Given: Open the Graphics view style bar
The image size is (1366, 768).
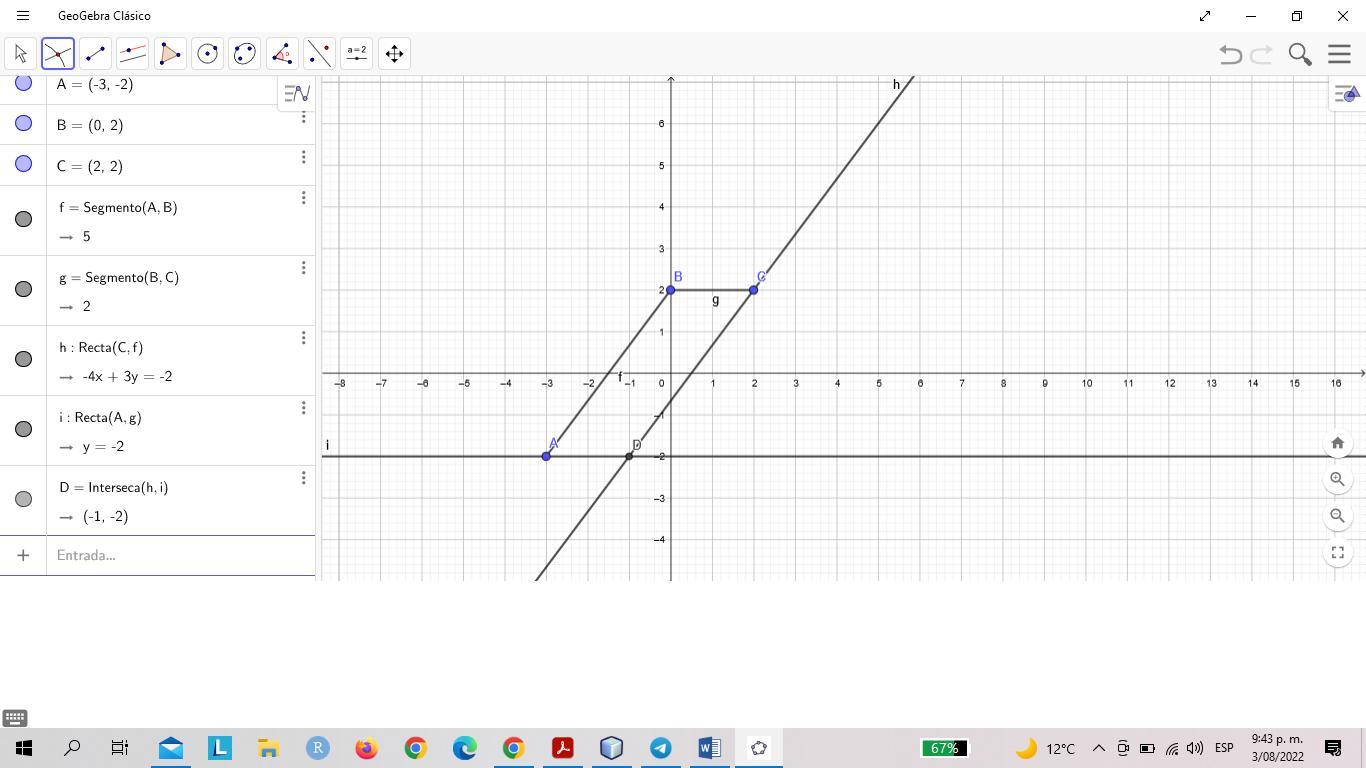Looking at the screenshot, I should coord(1348,94).
